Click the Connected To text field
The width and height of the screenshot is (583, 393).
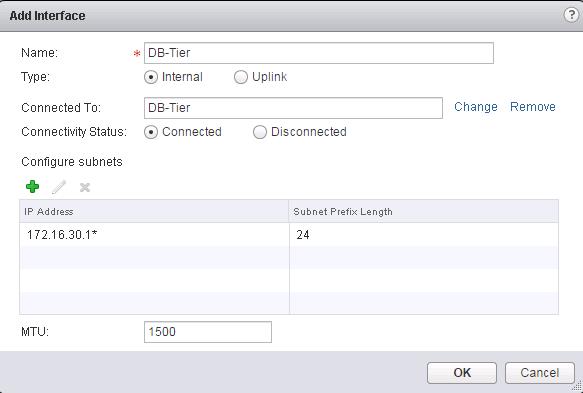pos(293,108)
